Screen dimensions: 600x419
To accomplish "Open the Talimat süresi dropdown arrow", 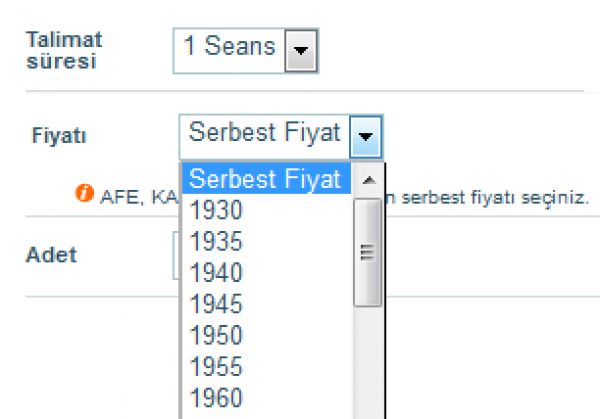I will pos(301,51).
